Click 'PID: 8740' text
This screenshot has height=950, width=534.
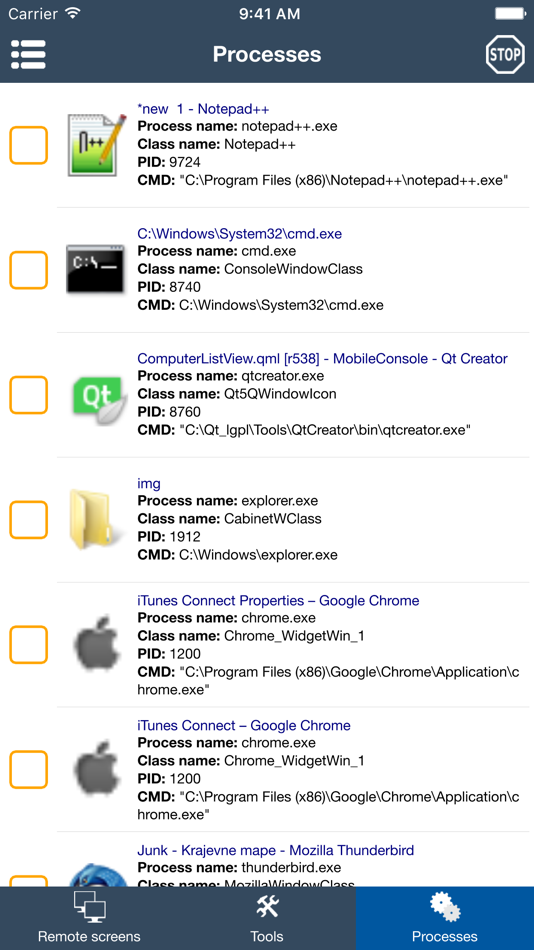pos(169,287)
